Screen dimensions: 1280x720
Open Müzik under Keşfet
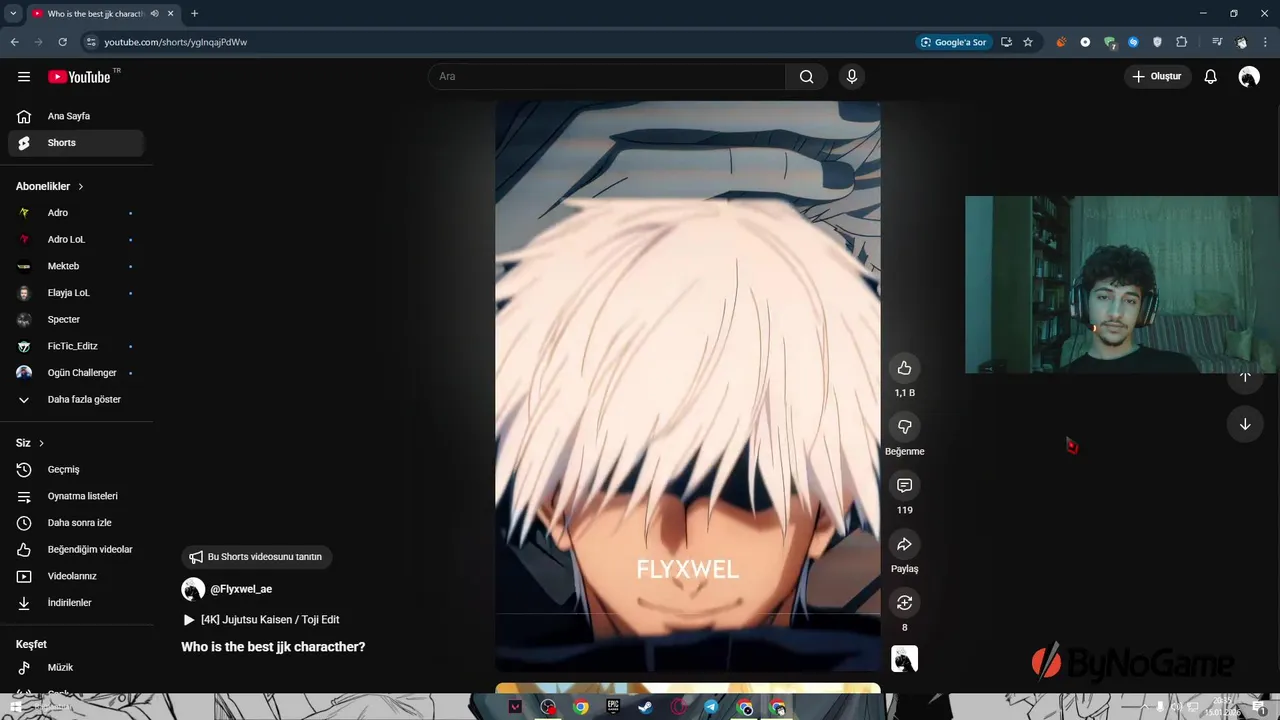coord(76,667)
